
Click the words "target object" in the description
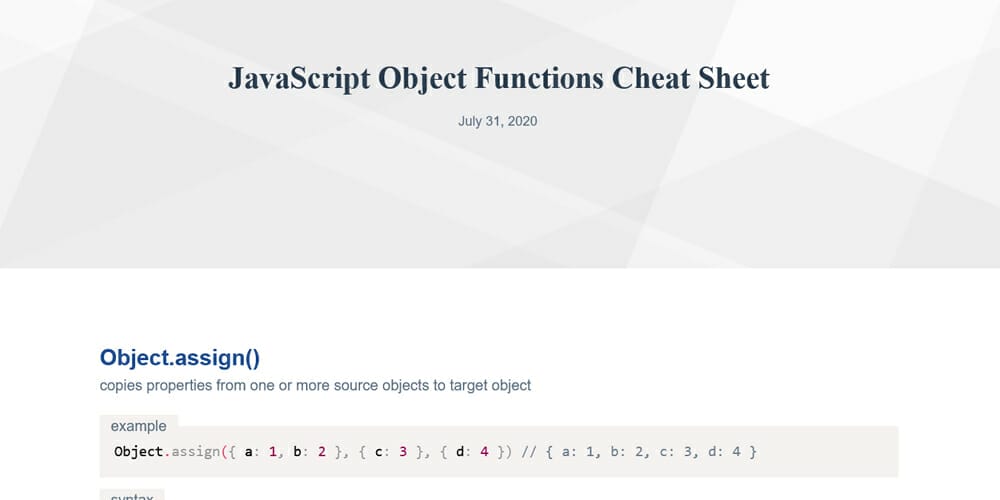pyautogui.click(x=490, y=385)
